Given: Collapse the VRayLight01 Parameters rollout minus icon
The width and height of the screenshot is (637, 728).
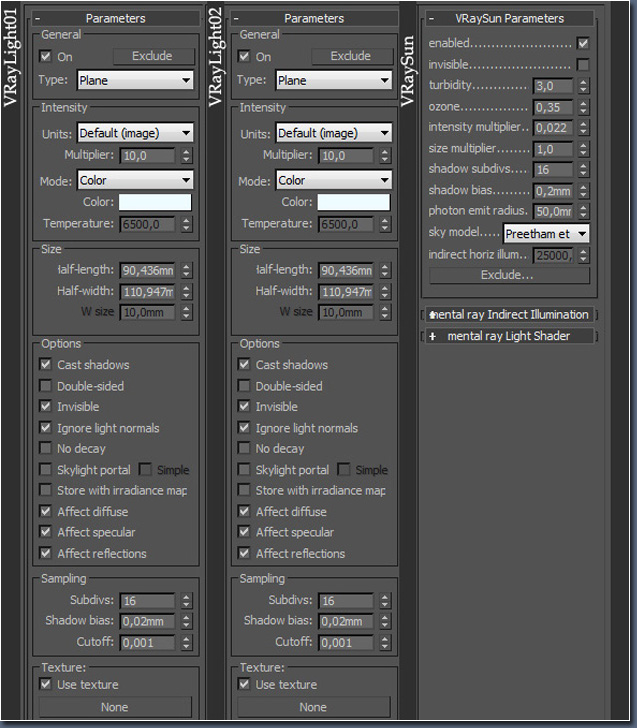Looking at the screenshot, I should point(38,18).
